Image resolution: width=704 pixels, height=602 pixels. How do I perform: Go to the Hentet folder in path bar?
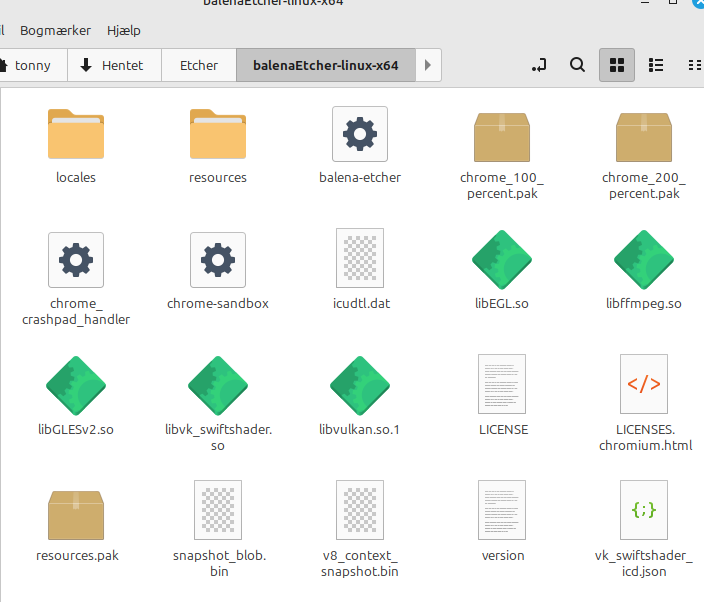tap(111, 65)
